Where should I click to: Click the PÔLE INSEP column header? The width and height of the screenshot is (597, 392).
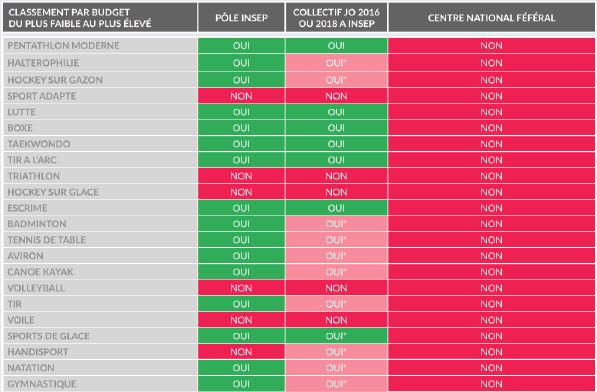(x=241, y=18)
